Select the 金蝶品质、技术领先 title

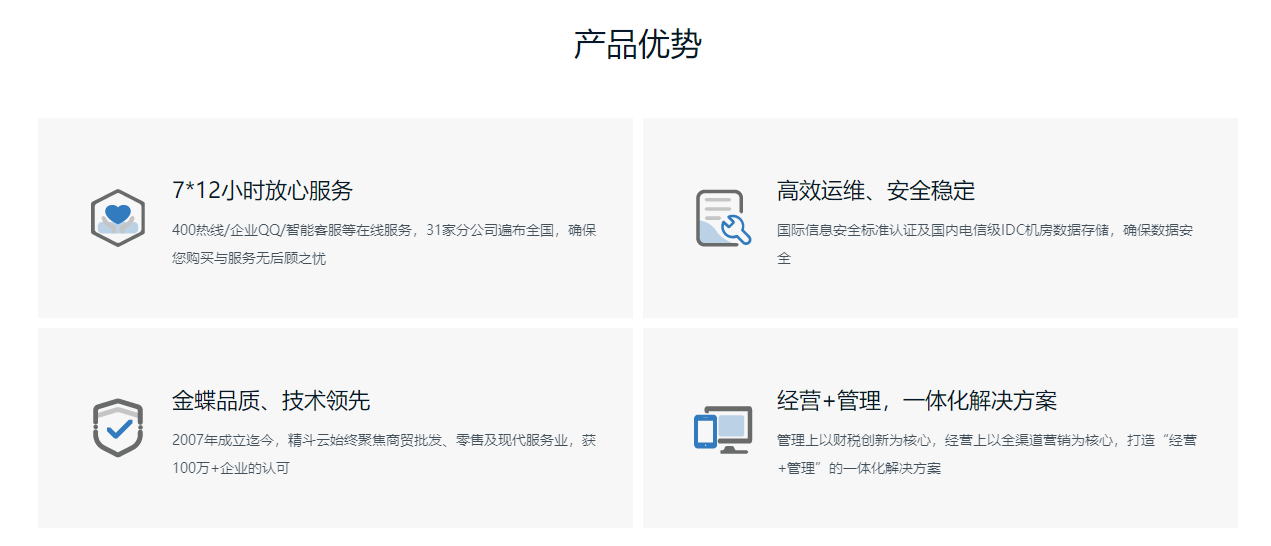click(x=271, y=401)
